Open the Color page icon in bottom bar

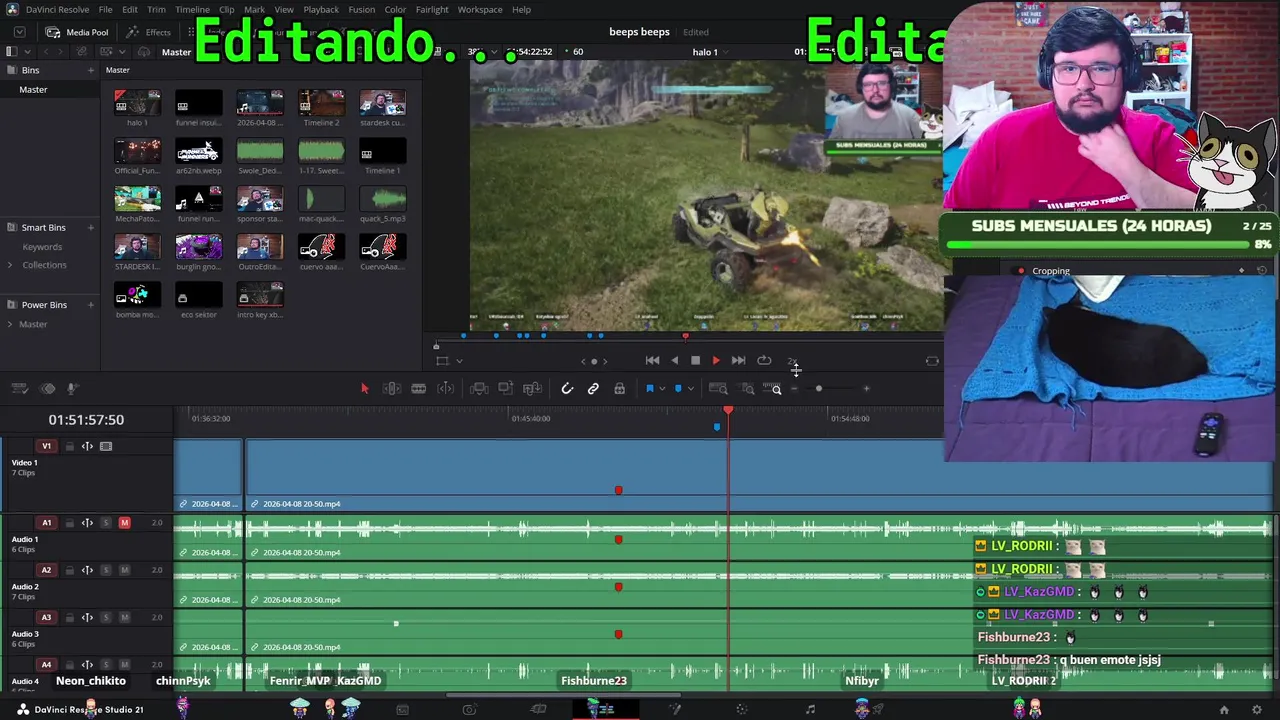[x=741, y=710]
